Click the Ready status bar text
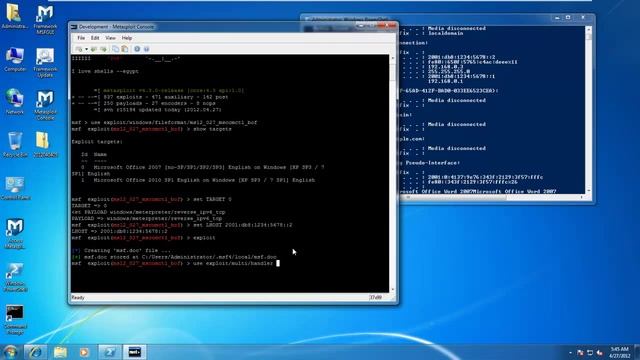Screen dimensions: 640x360 pyautogui.click(x=78, y=298)
